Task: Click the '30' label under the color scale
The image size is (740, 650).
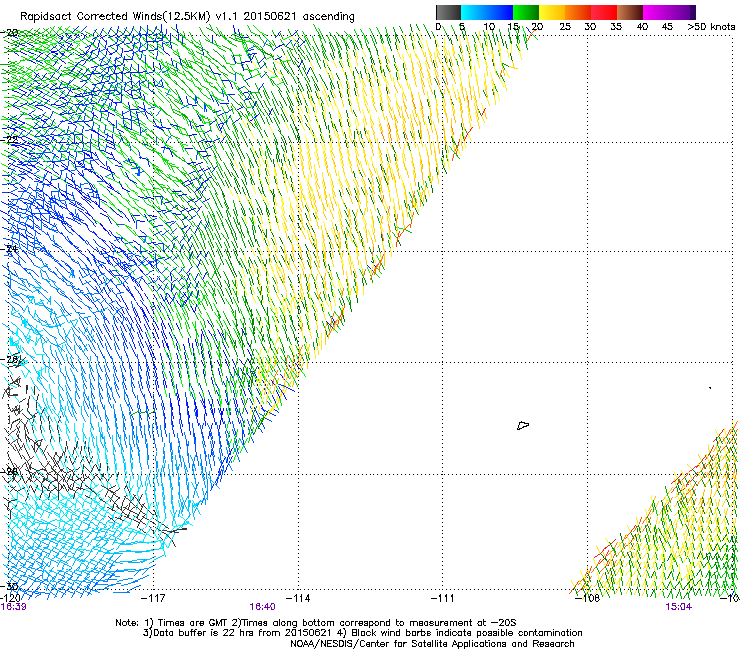Action: [x=590, y=27]
